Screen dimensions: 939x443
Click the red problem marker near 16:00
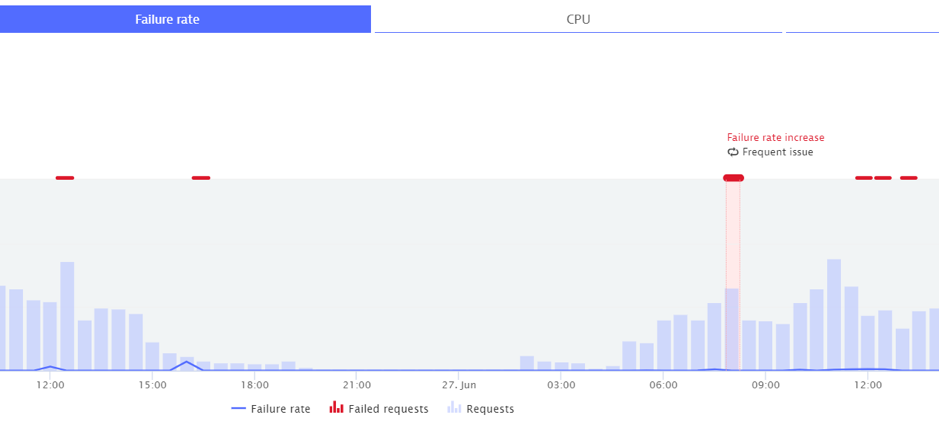click(201, 178)
